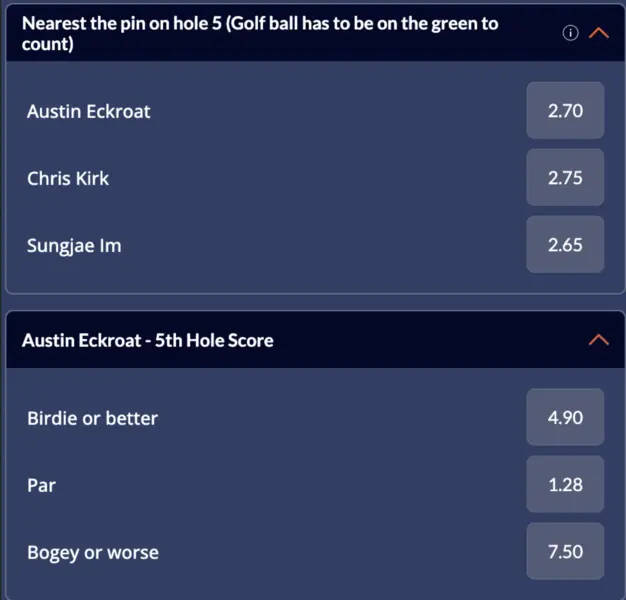Click the Sungjae Im selection row
The width and height of the screenshot is (626, 600).
click(315, 245)
